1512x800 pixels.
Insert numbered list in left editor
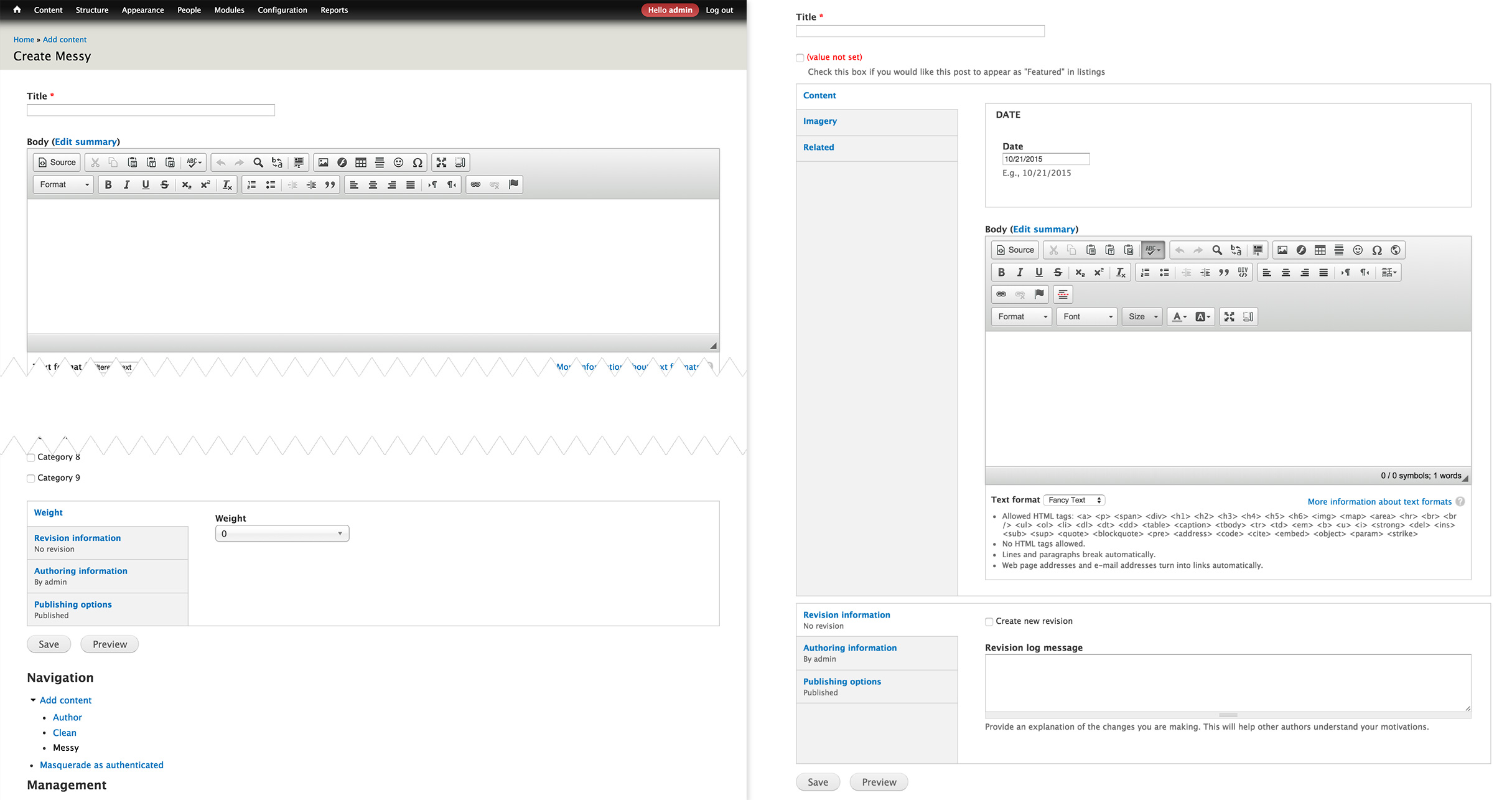(251, 185)
